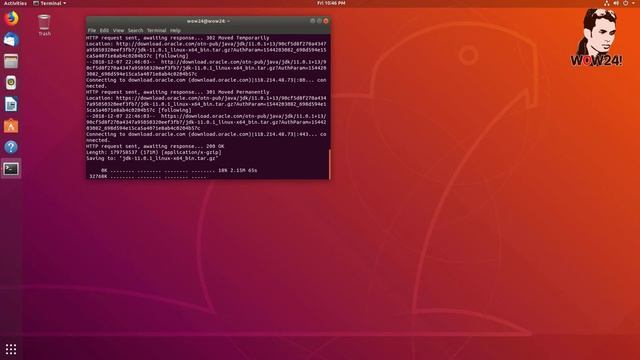Click the volume icon in top bar
This screenshot has height=360, width=640.
click(616, 3)
